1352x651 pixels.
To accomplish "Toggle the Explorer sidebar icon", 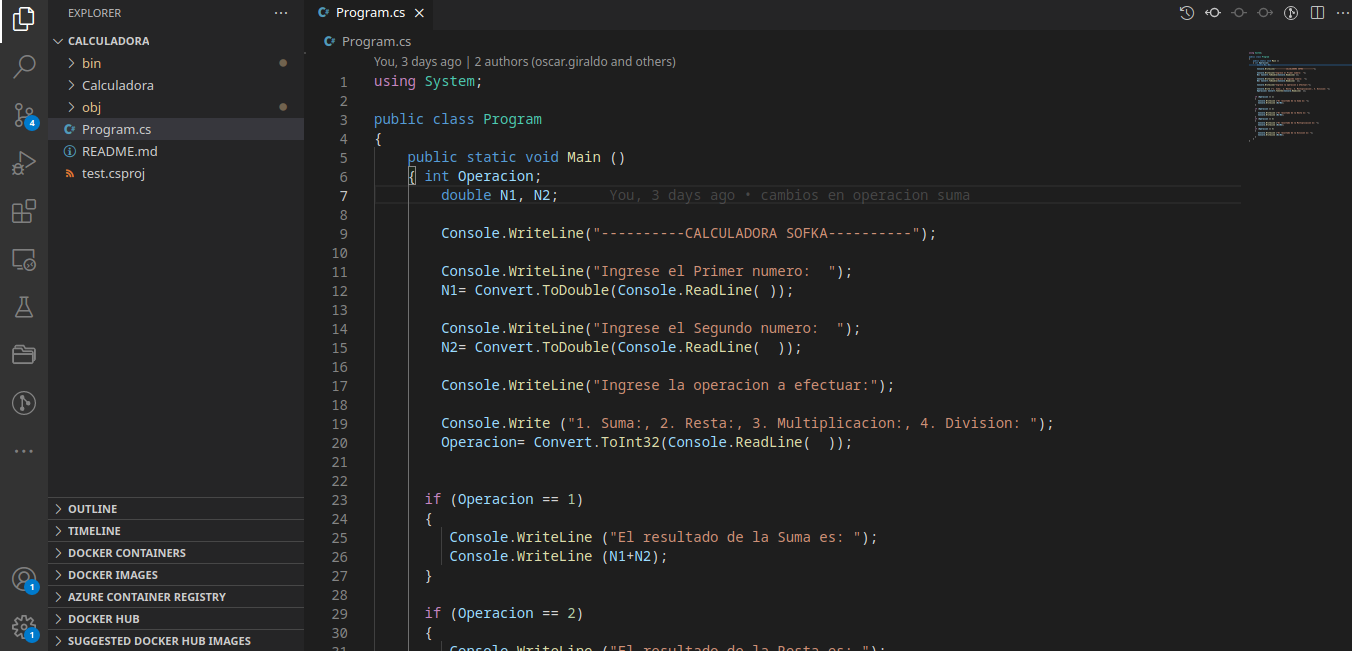I will click(x=24, y=20).
